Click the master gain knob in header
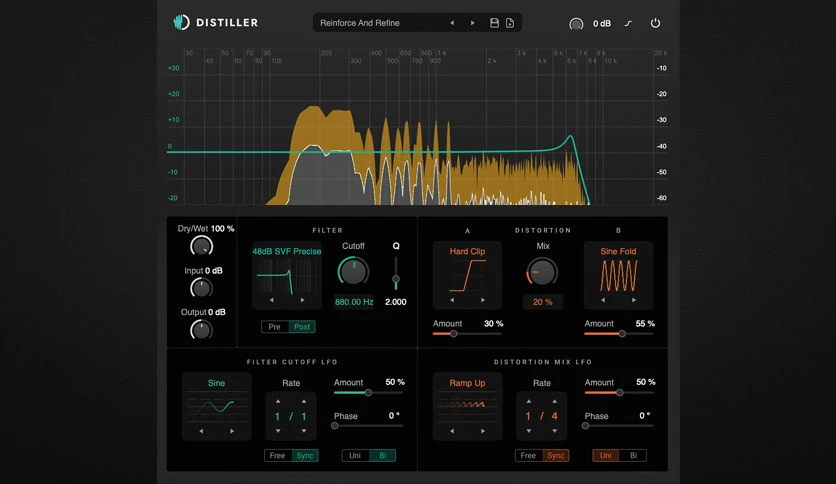The image size is (836, 484). tap(576, 23)
